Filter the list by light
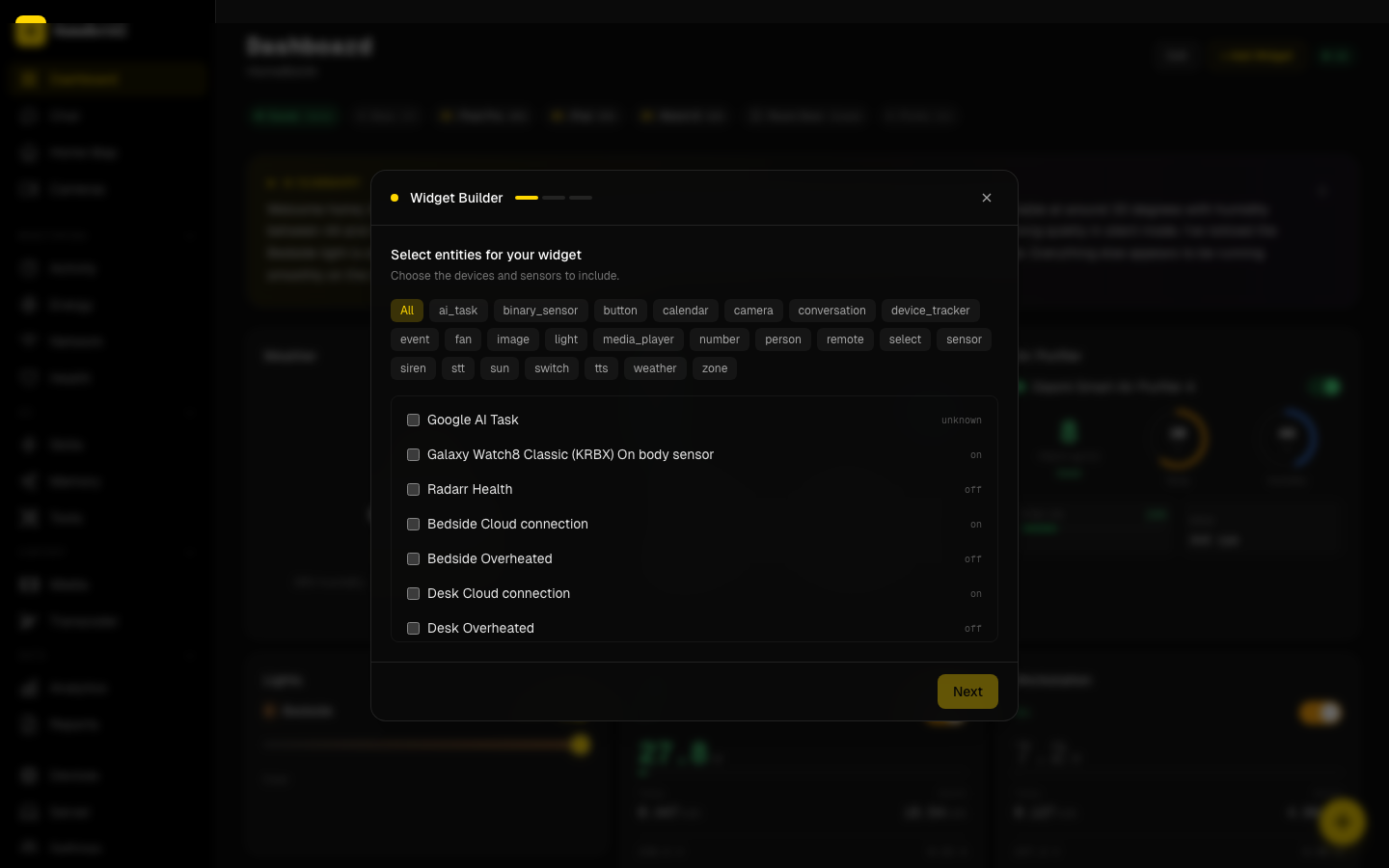The width and height of the screenshot is (1389, 868). pos(566,339)
